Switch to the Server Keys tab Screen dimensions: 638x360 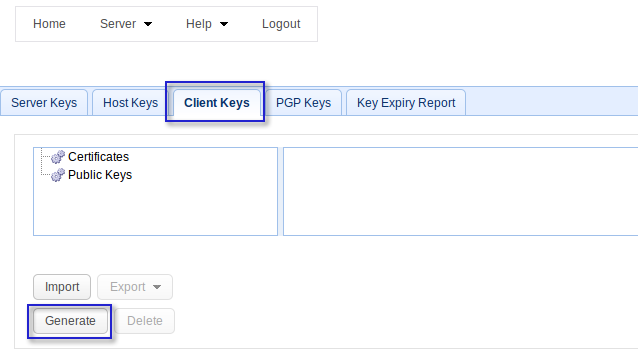pos(44,103)
